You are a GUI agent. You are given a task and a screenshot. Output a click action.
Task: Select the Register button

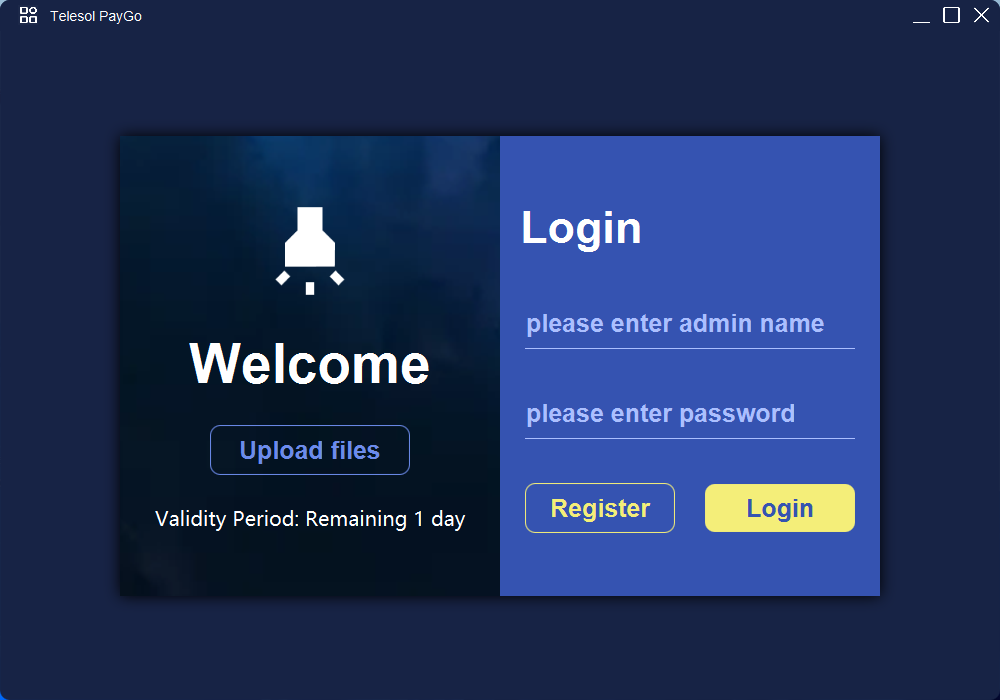(x=599, y=508)
